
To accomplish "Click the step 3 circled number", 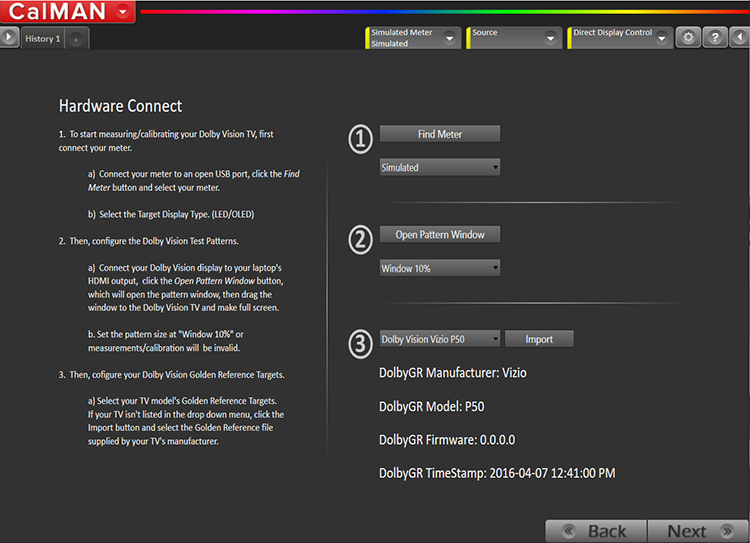I will (x=360, y=343).
